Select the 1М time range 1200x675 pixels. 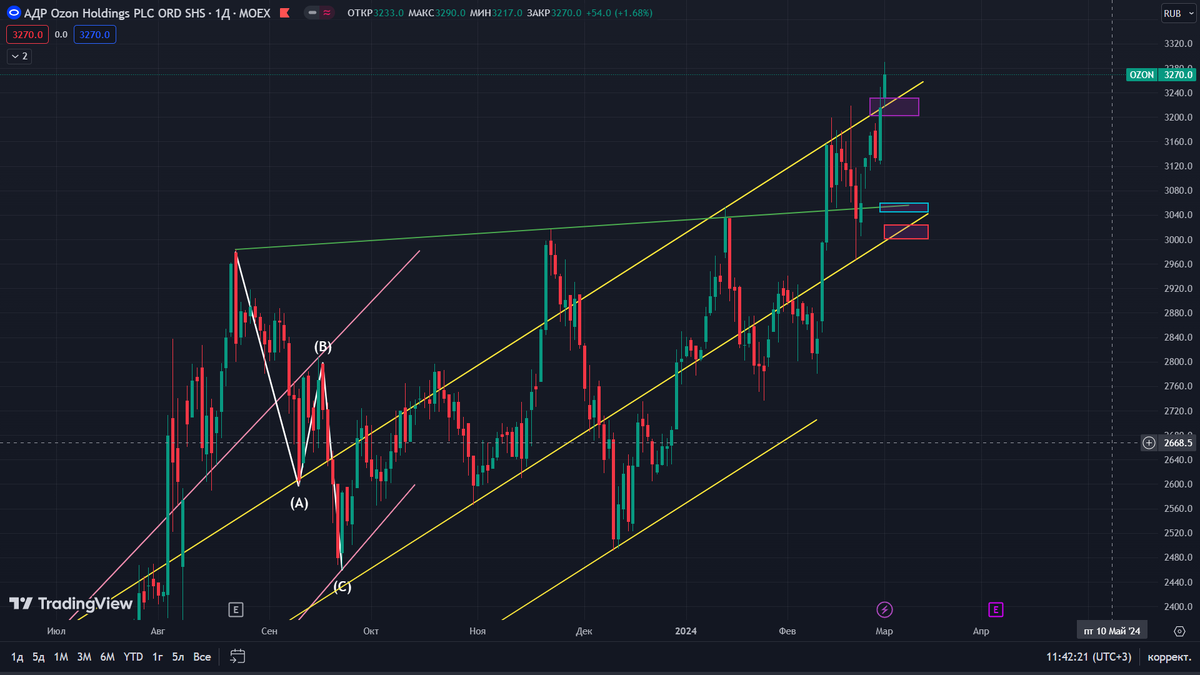click(x=61, y=657)
